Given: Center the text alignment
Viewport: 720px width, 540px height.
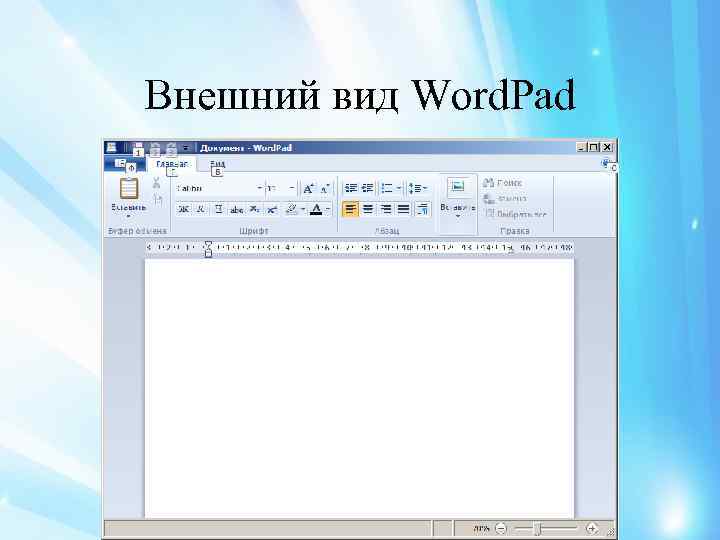Looking at the screenshot, I should click(368, 209).
